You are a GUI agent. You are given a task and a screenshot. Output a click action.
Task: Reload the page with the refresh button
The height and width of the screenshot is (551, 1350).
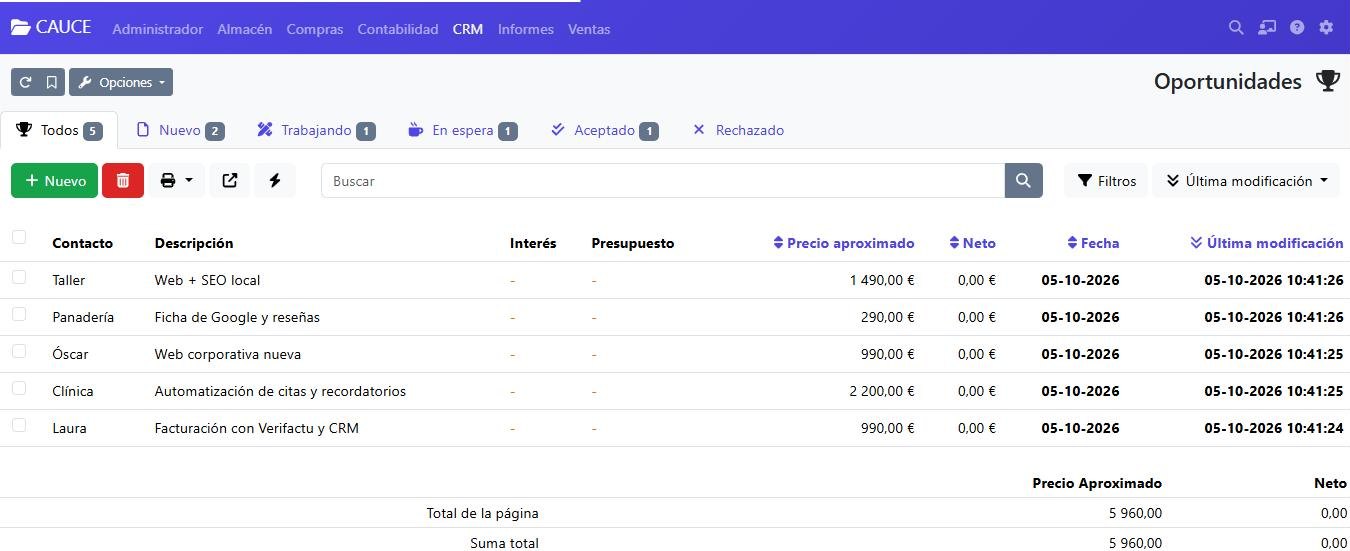point(25,82)
